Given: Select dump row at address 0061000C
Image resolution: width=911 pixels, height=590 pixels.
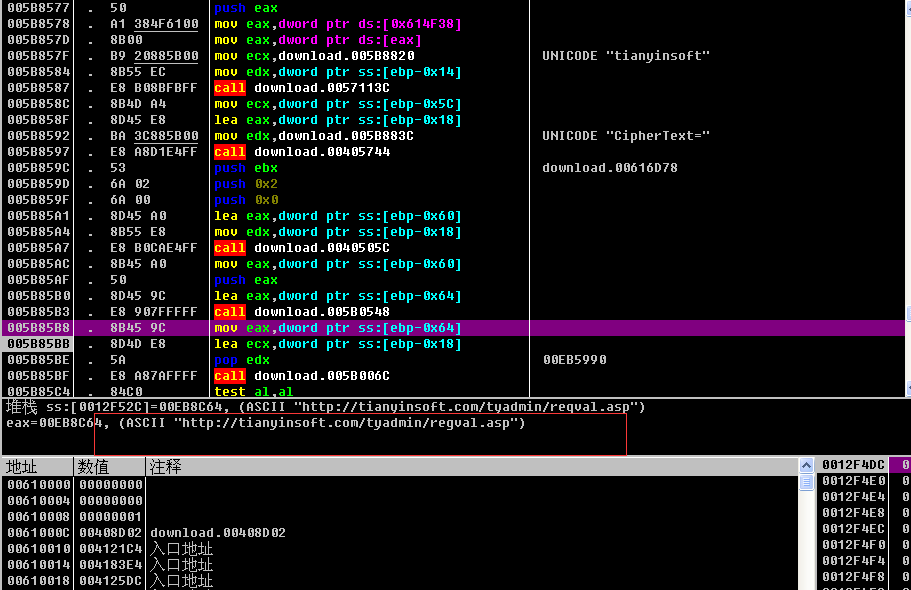Looking at the screenshot, I should 39,533.
